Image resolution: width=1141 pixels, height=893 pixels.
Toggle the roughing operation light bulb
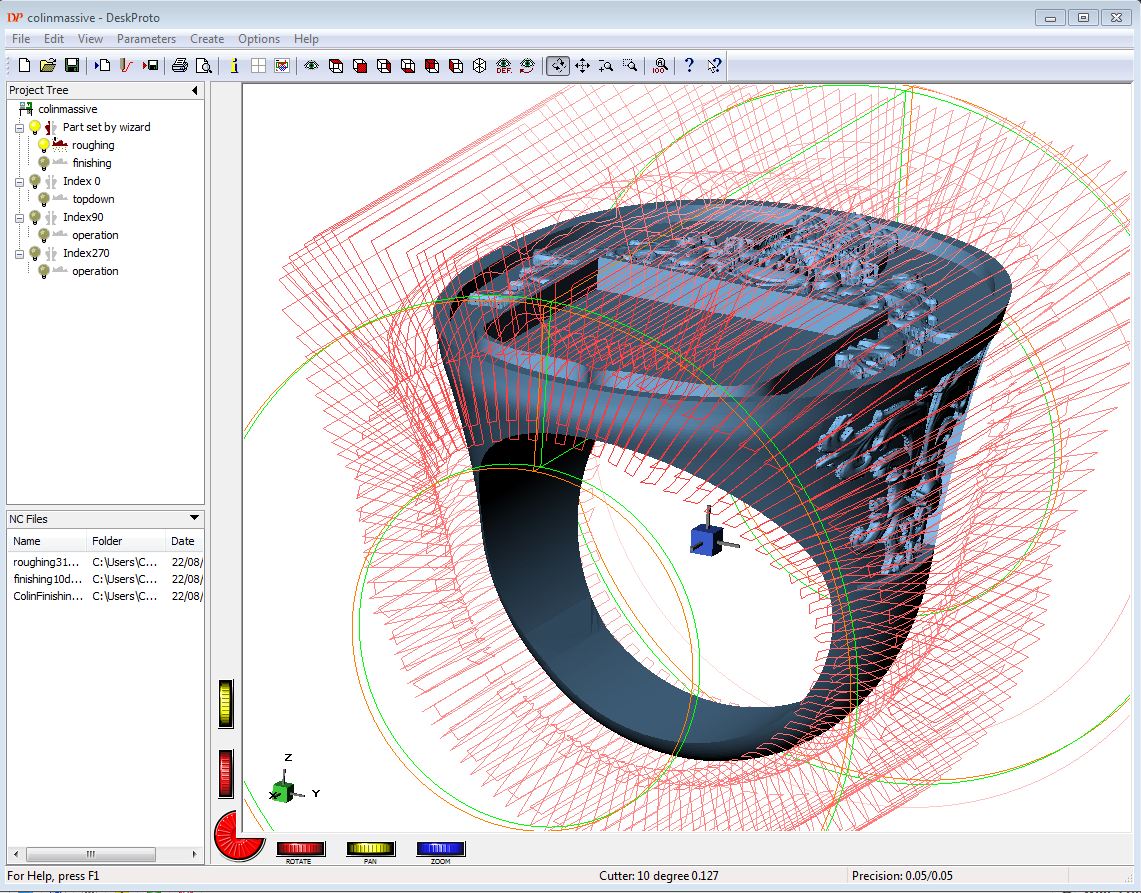[x=44, y=145]
